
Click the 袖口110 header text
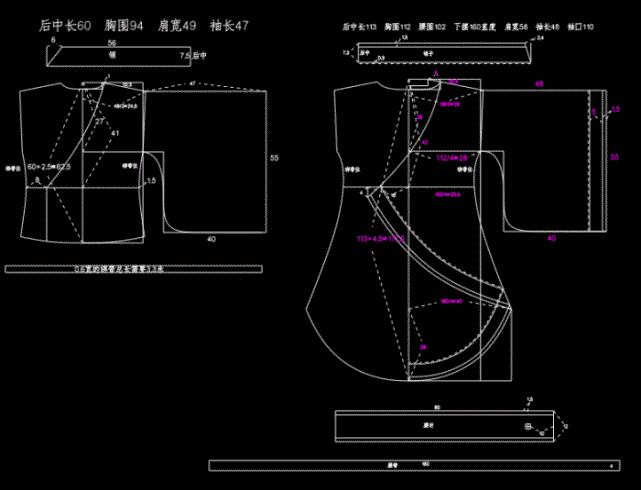pyautogui.click(x=580, y=27)
